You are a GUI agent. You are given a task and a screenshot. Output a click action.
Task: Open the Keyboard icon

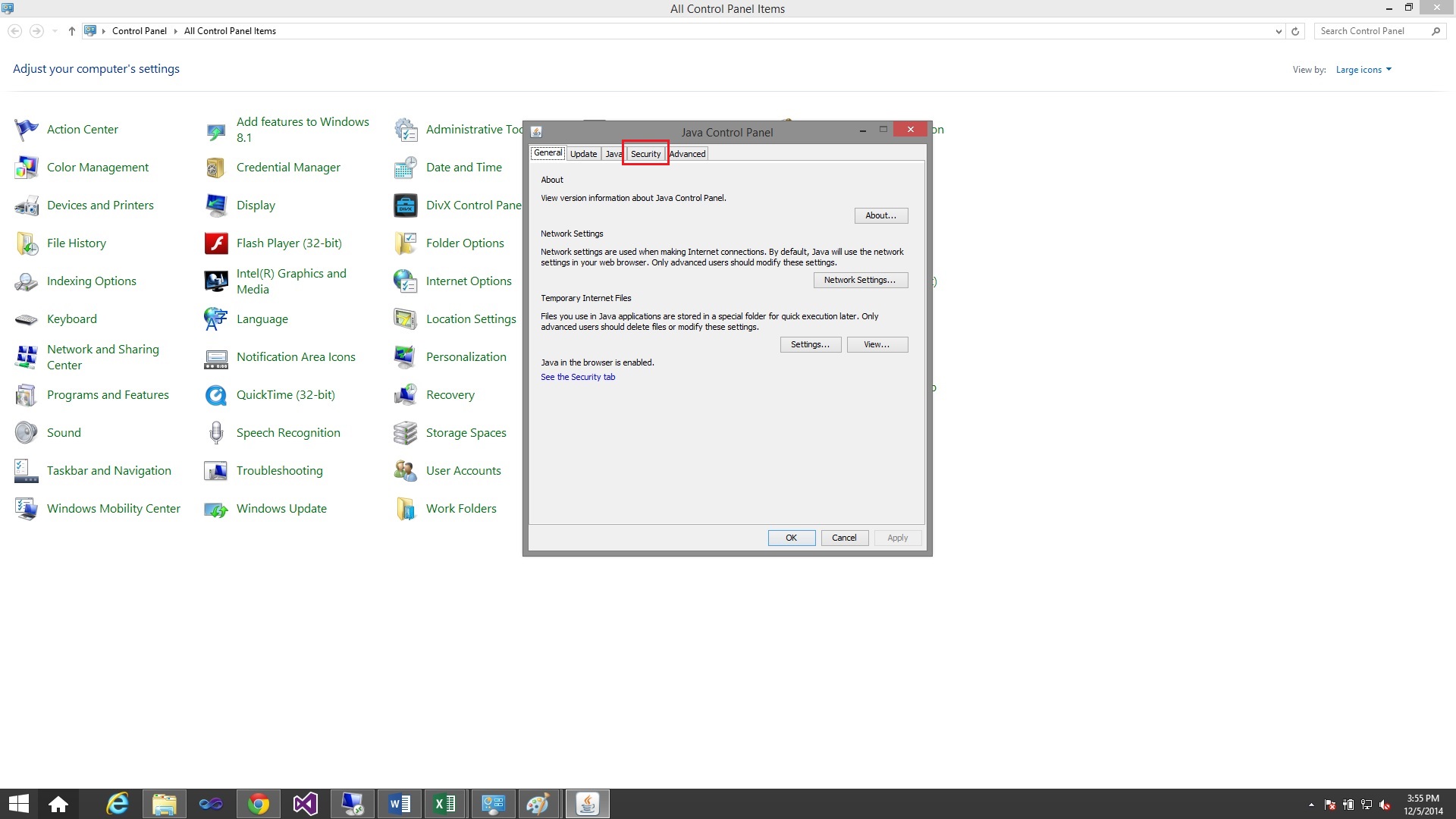[x=27, y=319]
